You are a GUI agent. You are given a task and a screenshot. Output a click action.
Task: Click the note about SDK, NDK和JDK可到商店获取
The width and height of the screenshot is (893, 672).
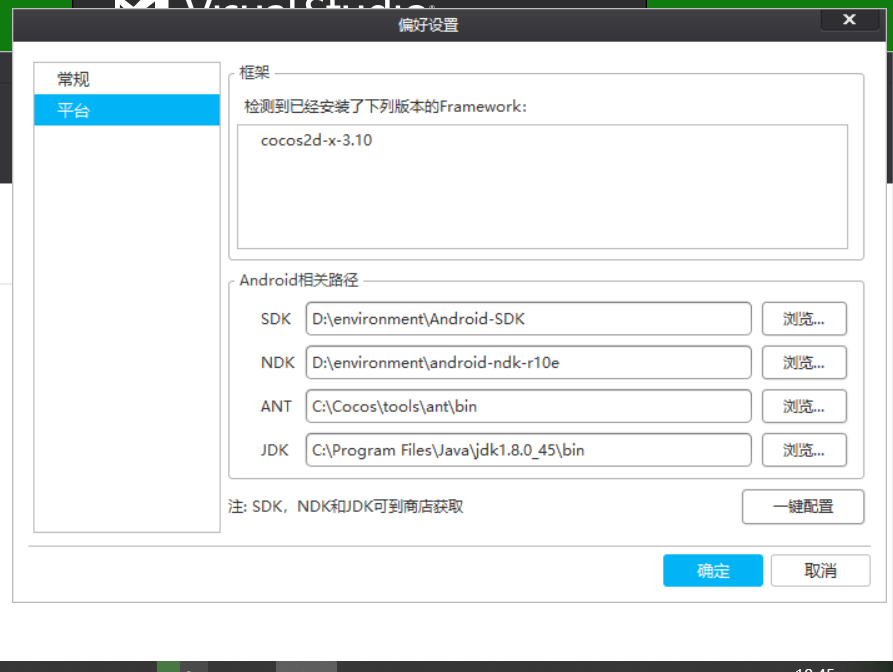click(x=346, y=506)
